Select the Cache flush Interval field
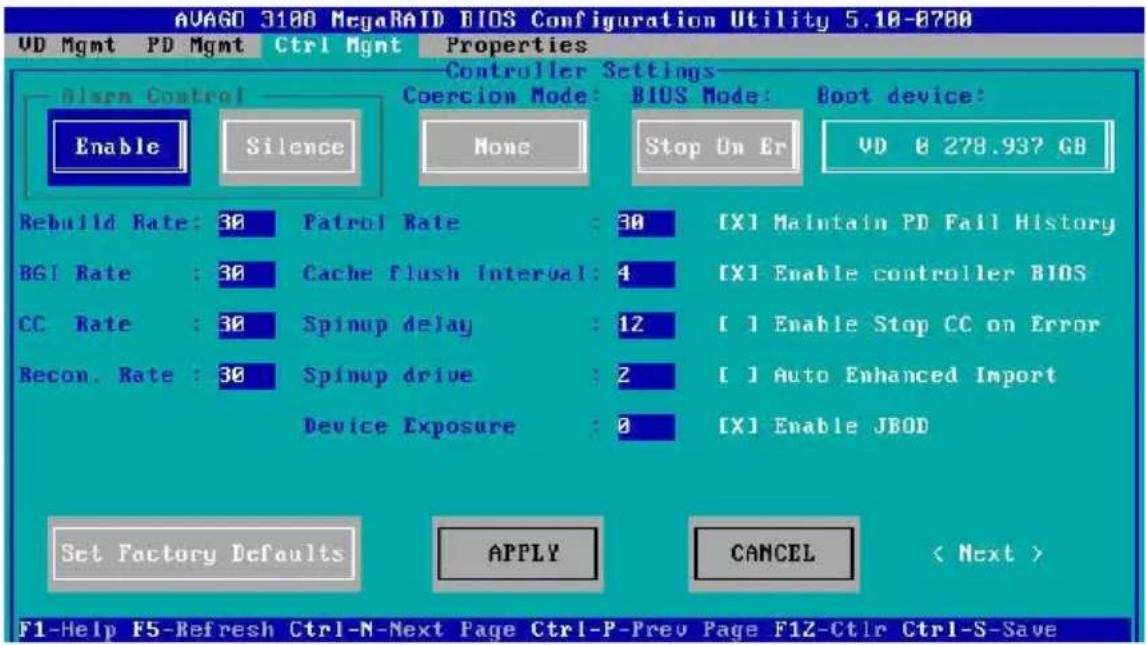 (x=645, y=274)
